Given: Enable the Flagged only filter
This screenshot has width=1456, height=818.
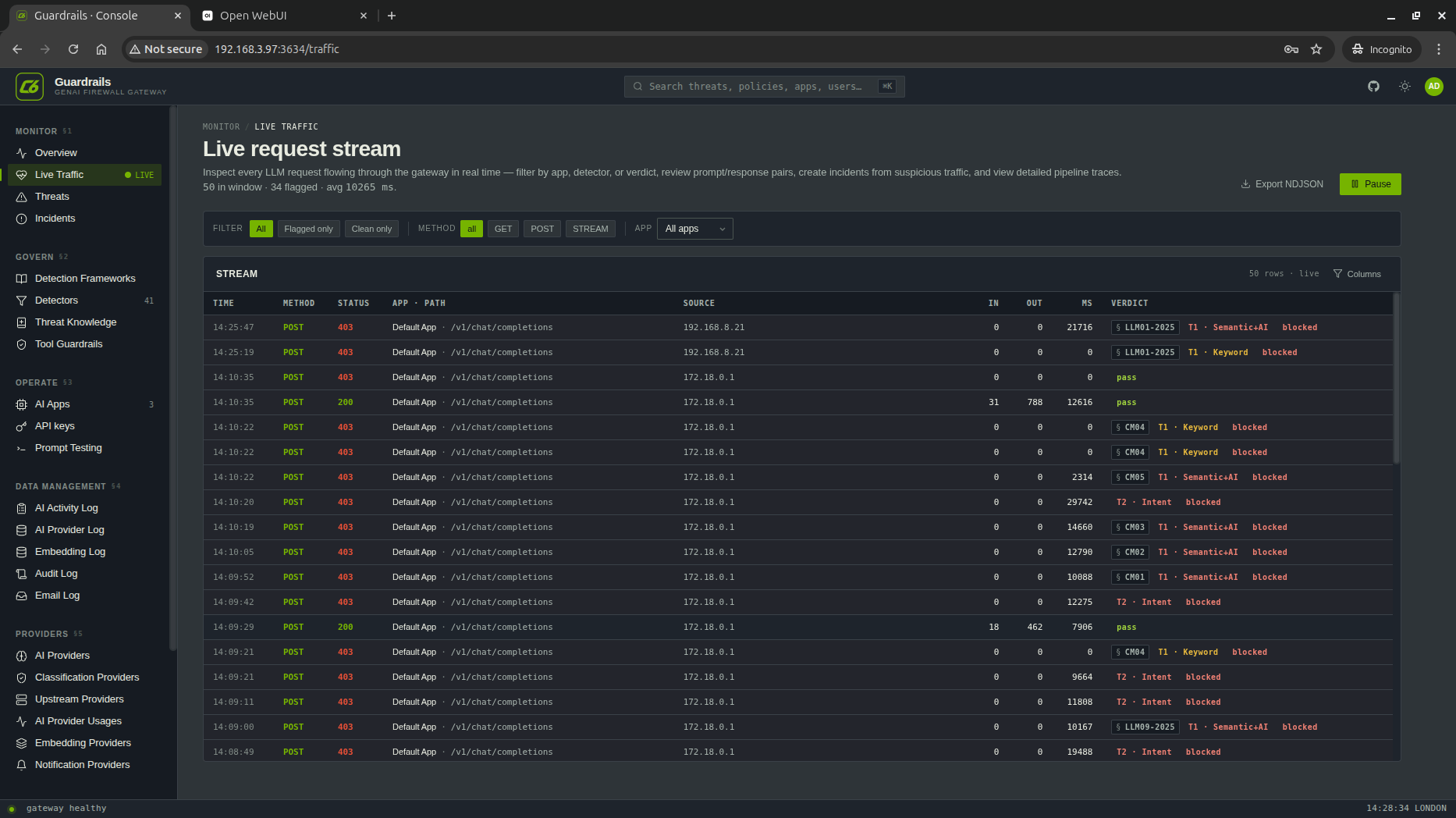Looking at the screenshot, I should [308, 229].
